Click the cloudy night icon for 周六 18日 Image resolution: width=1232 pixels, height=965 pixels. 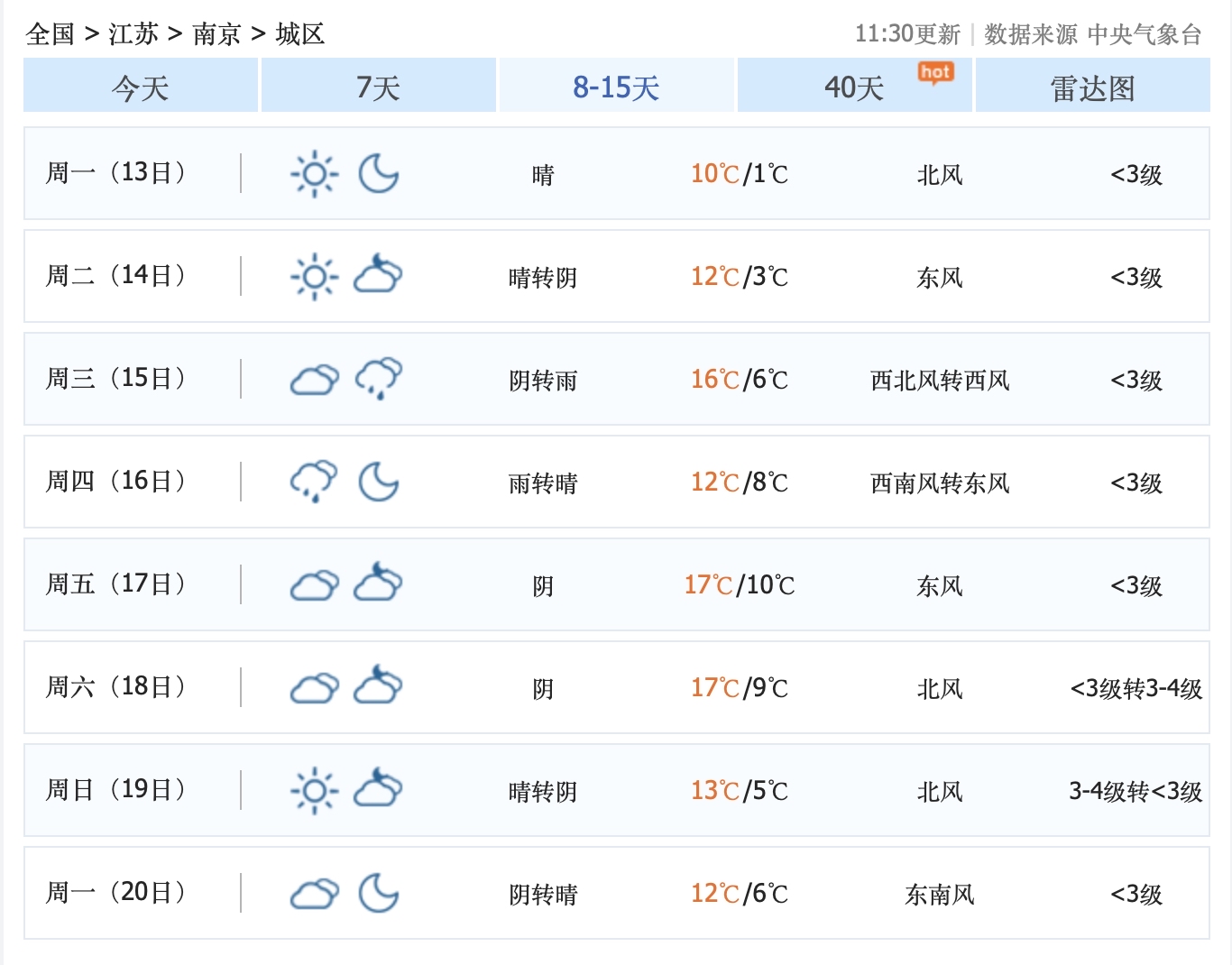click(378, 685)
